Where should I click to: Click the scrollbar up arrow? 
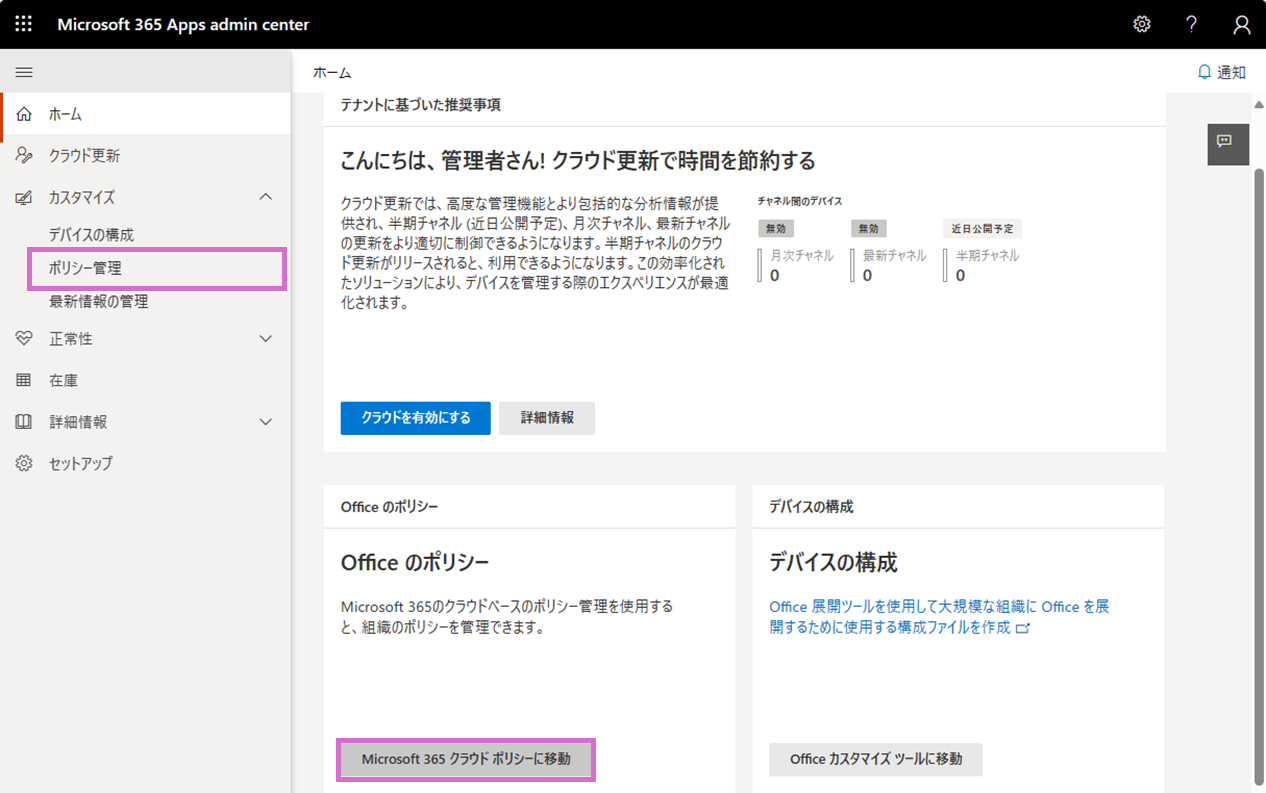pos(1258,105)
